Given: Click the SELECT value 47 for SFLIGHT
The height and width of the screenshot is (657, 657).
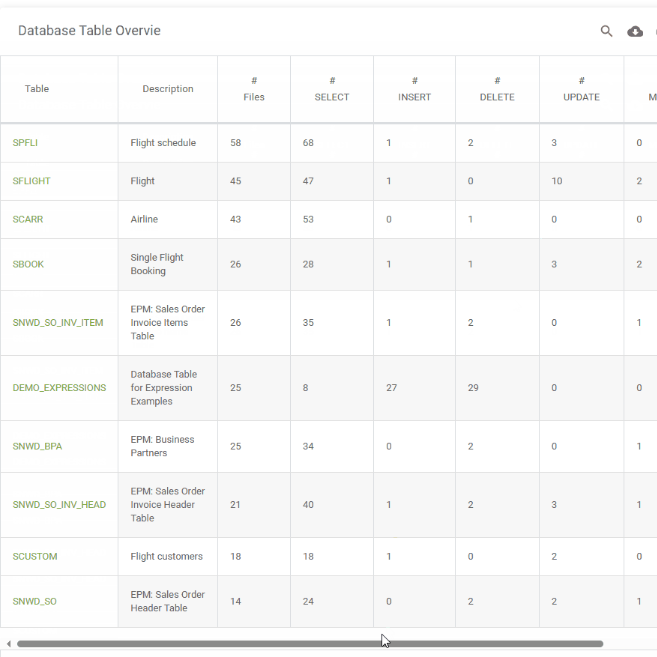Looking at the screenshot, I should click(x=308, y=181).
